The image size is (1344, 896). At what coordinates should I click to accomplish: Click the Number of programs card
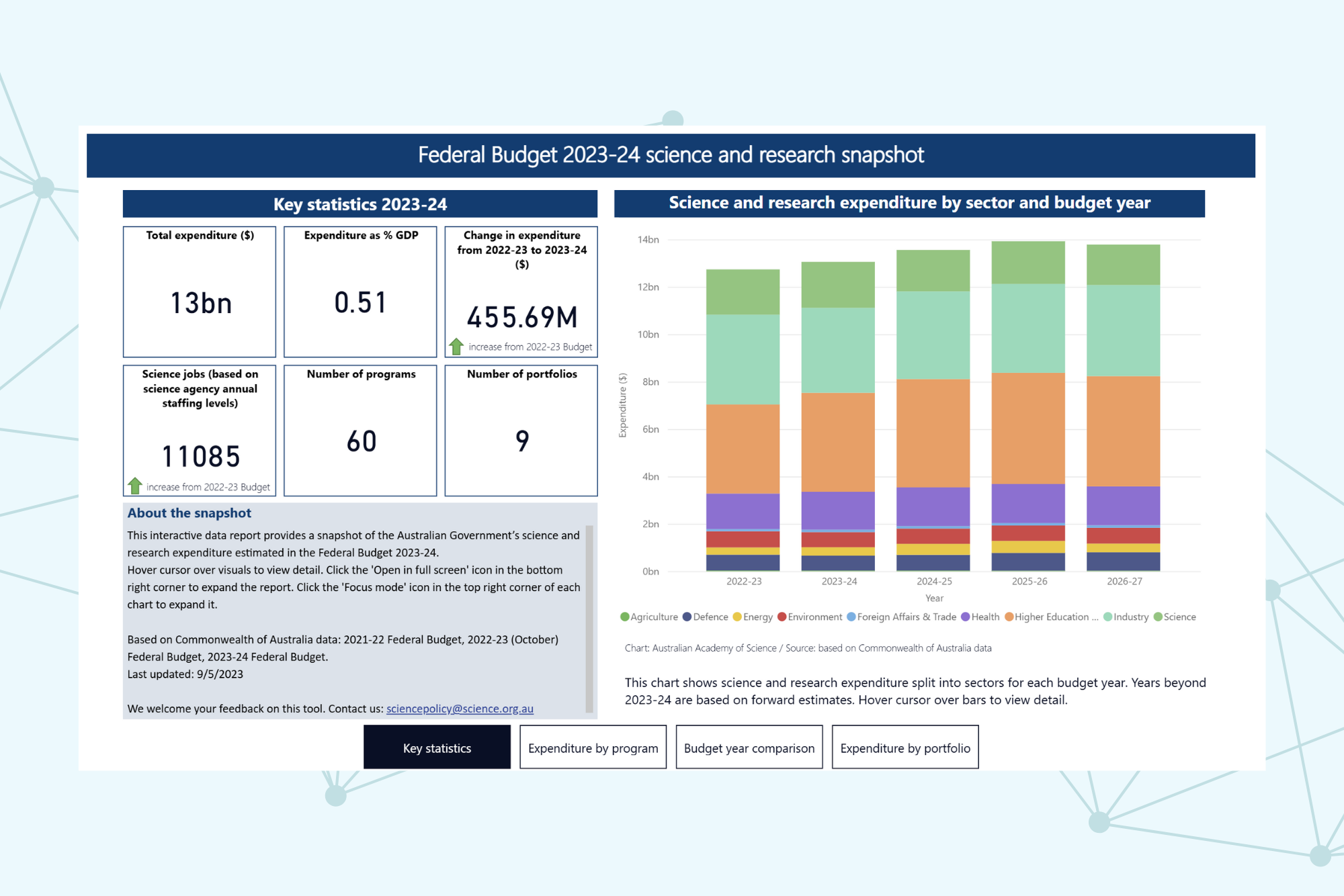360,430
